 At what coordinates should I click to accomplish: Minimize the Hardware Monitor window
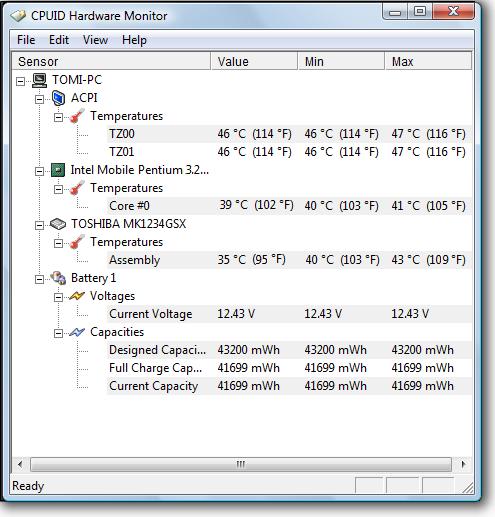[395, 13]
